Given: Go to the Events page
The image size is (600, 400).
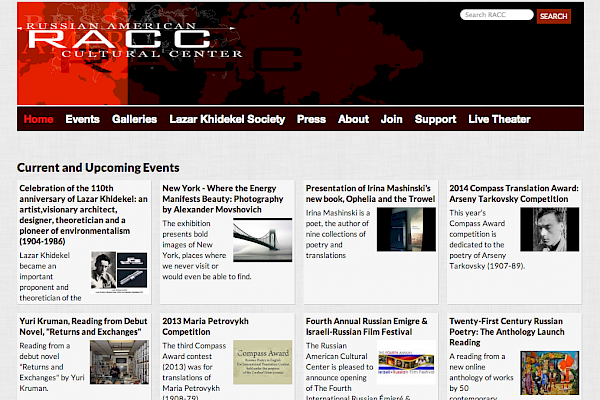Looking at the screenshot, I should 82,119.
